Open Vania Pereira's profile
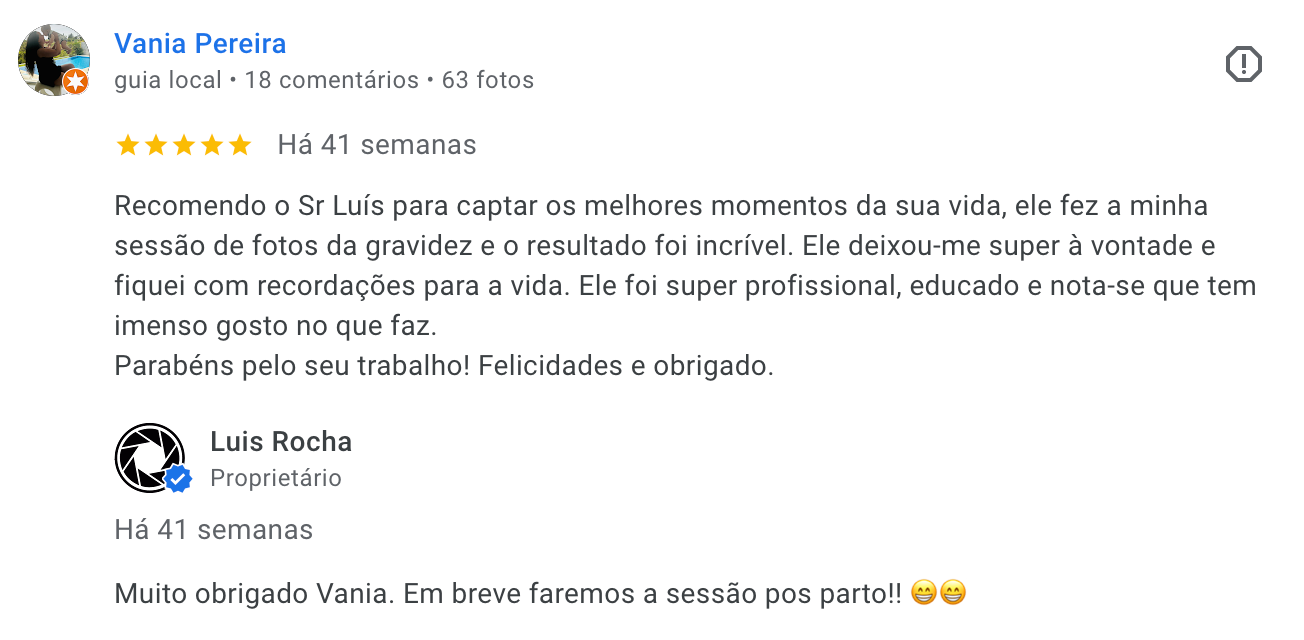Viewport: 1304px width, 640px height. coord(200,43)
